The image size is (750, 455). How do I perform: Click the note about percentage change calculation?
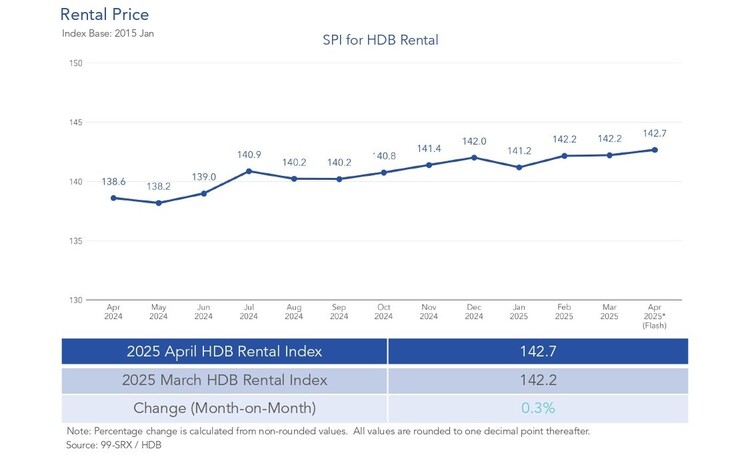328,431
